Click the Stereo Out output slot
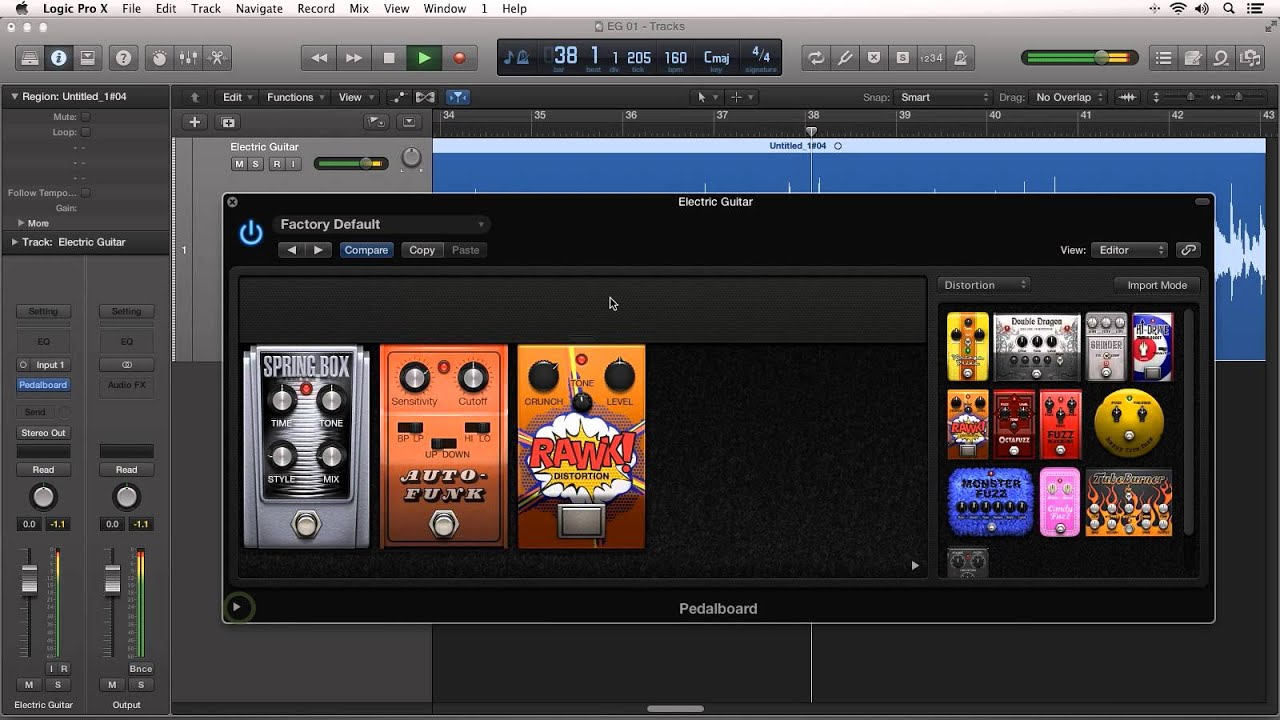Screen dimensions: 1280x720 coord(43,433)
